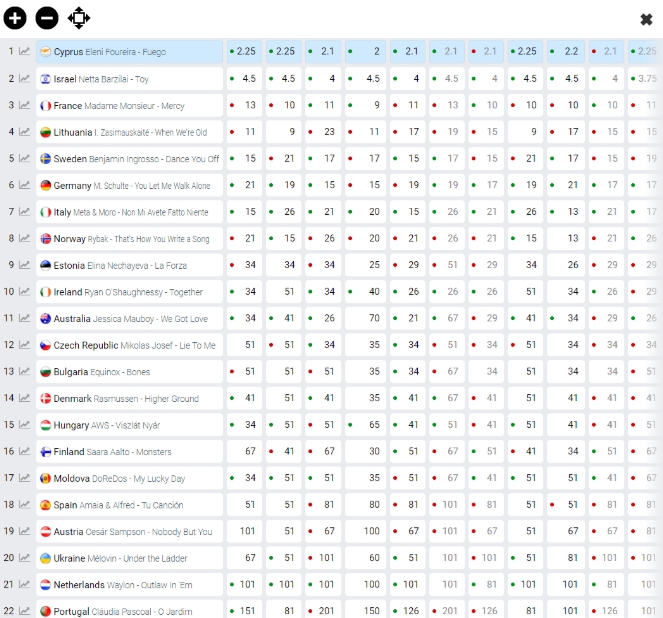Click Israel last-column odds 3.75

645,79
